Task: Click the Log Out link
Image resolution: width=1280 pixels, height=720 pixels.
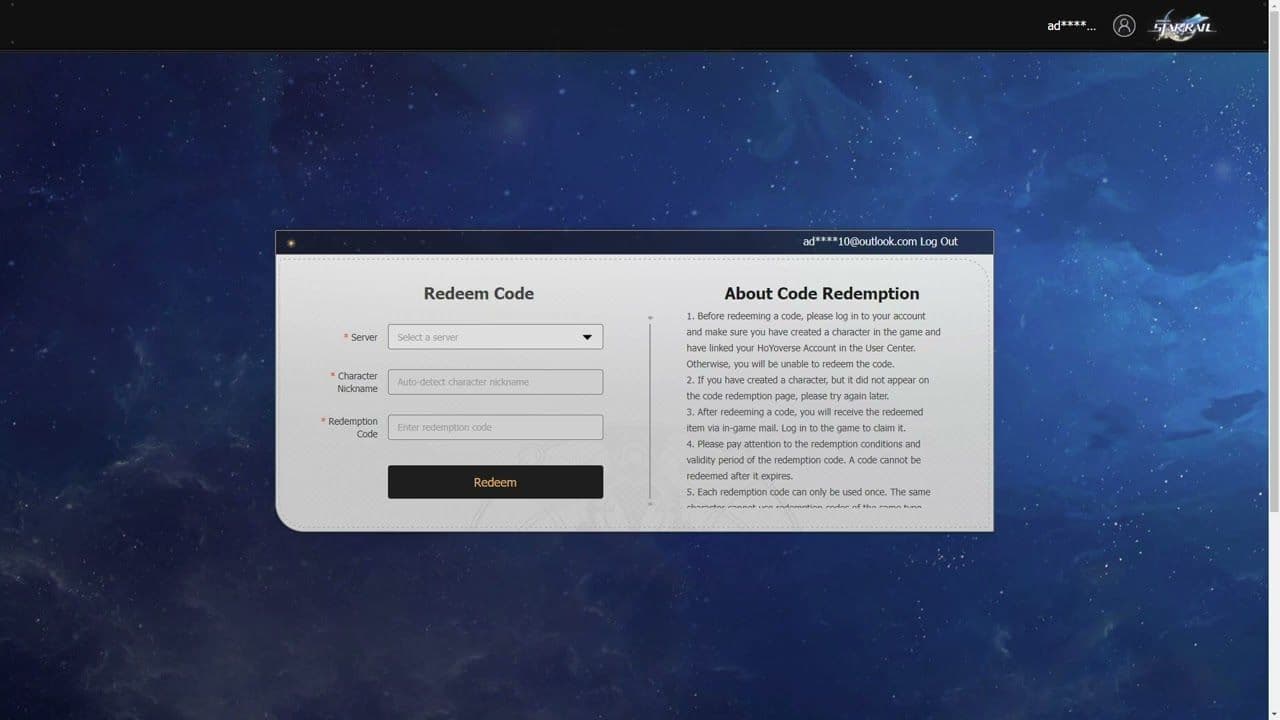Action: click(939, 241)
